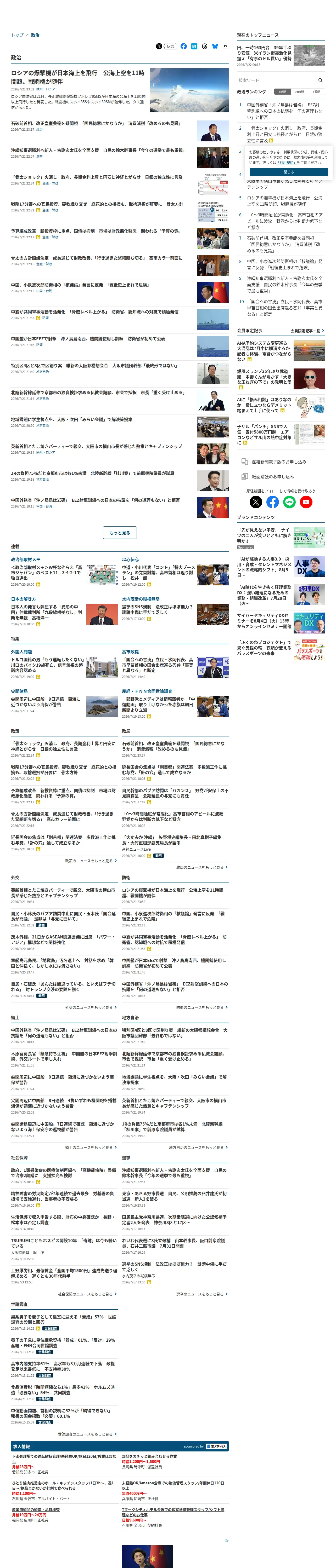Share the page on Facebook
Screen dimensions: 336x1568
coord(183,46)
